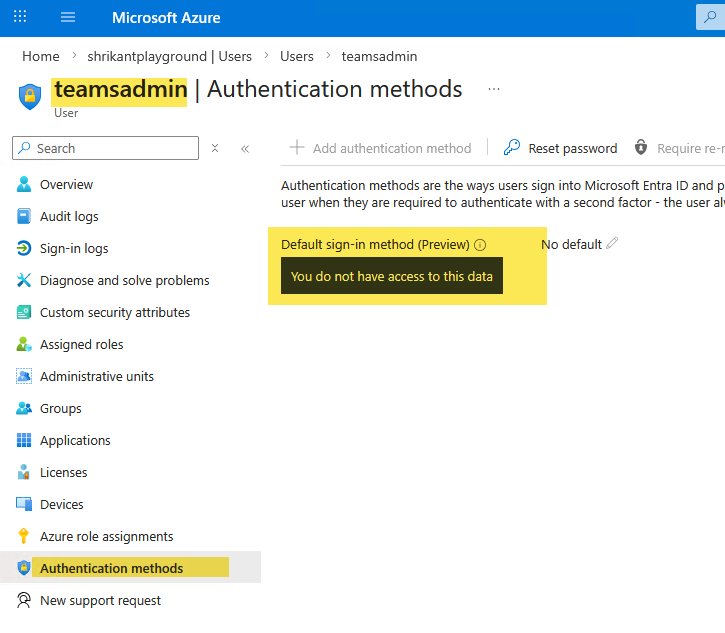Viewport: 725px width, 633px height.
Task: Click the Custom security attributes icon
Action: pos(24,312)
